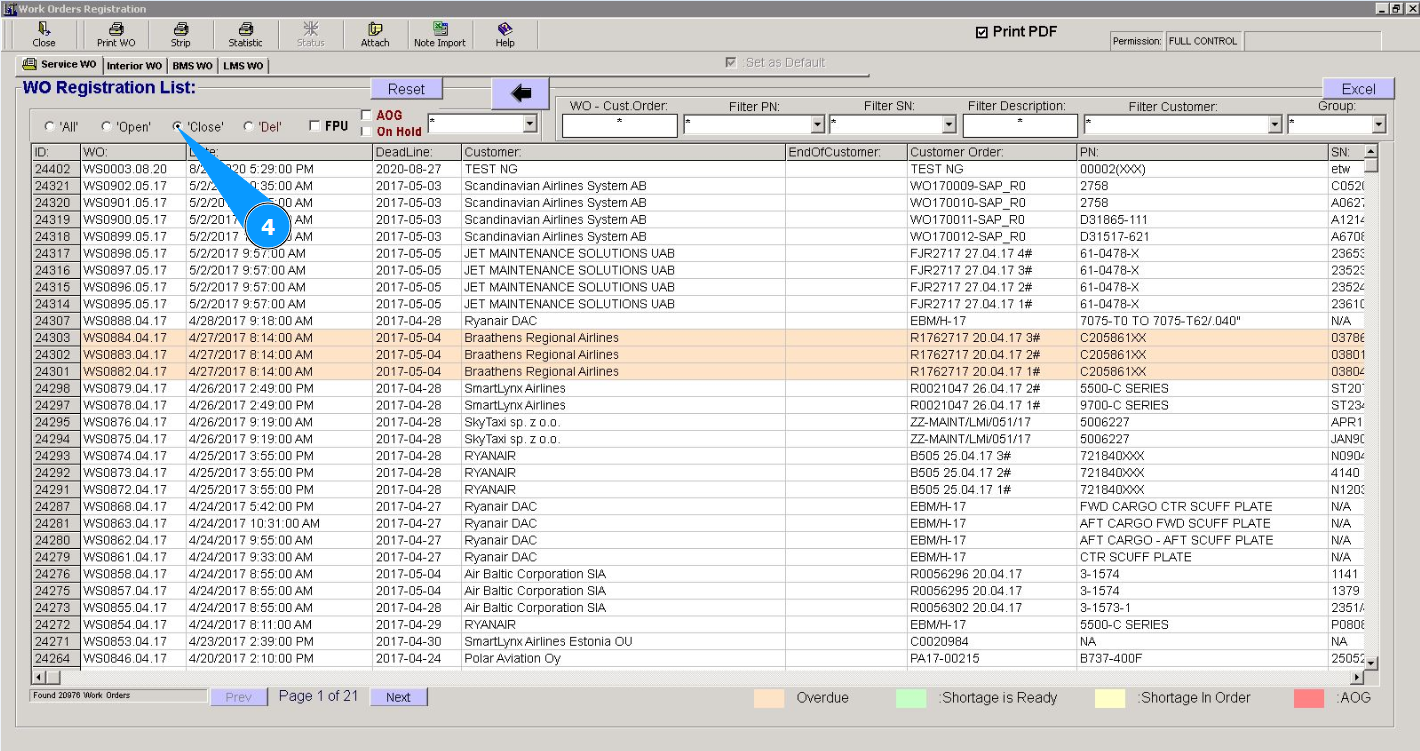
Task: Select the 'Close' radio button
Action: (178, 127)
